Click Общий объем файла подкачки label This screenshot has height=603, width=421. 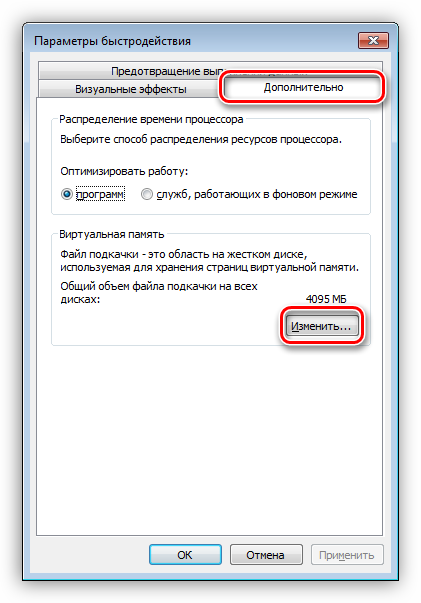159,293
